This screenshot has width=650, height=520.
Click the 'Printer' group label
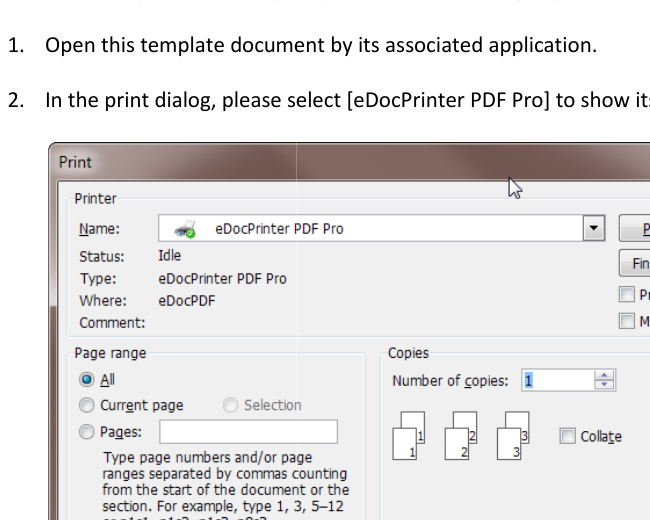point(95,198)
